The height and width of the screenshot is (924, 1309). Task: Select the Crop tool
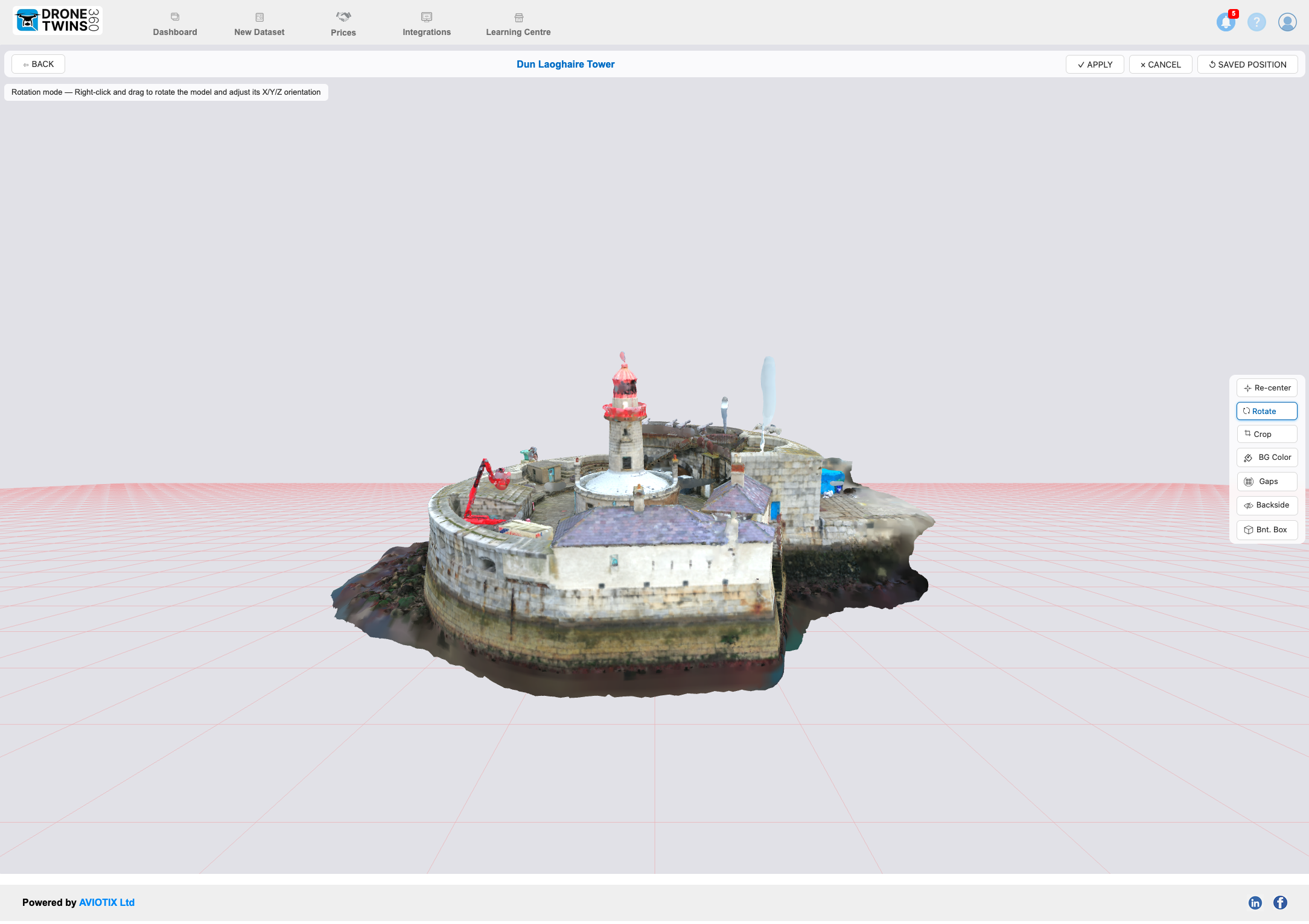pyautogui.click(x=1267, y=434)
